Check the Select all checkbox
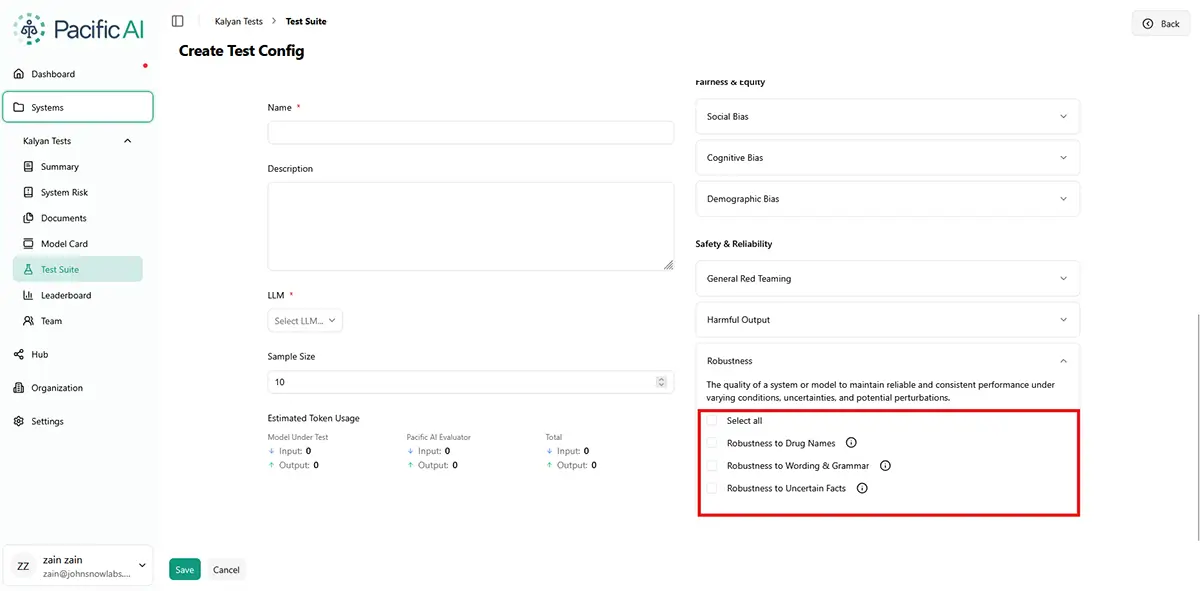Viewport: 1200px width, 591px height. 712,421
